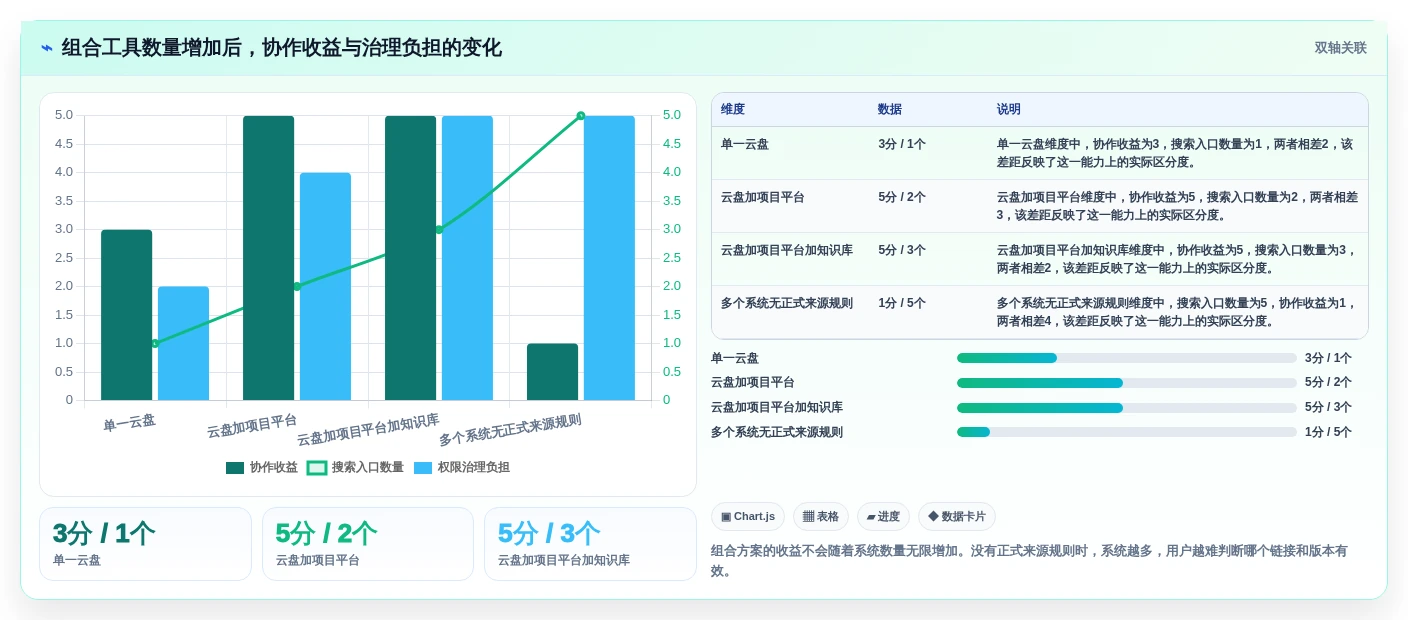
Task: Click the Chart.js tag chip
Action: pyautogui.click(x=748, y=517)
